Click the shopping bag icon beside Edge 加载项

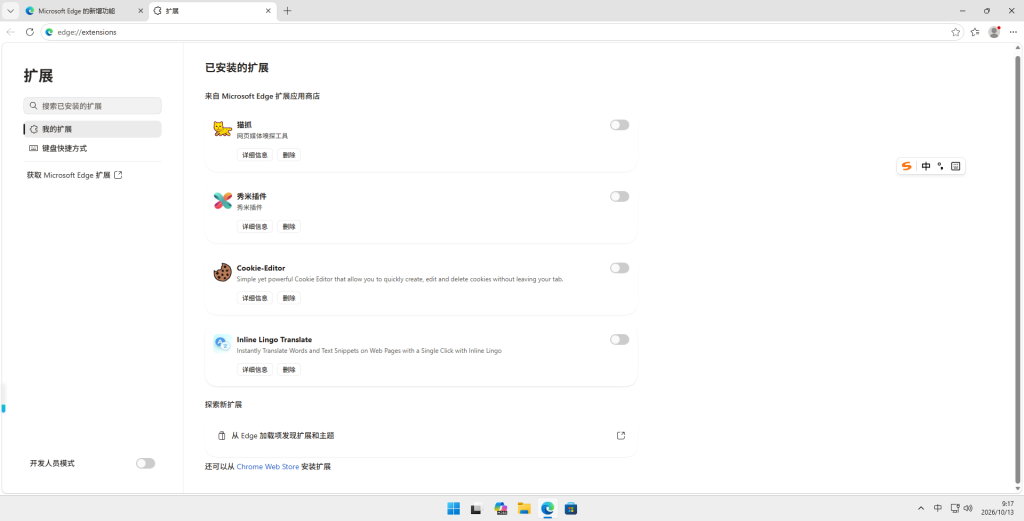click(x=221, y=435)
